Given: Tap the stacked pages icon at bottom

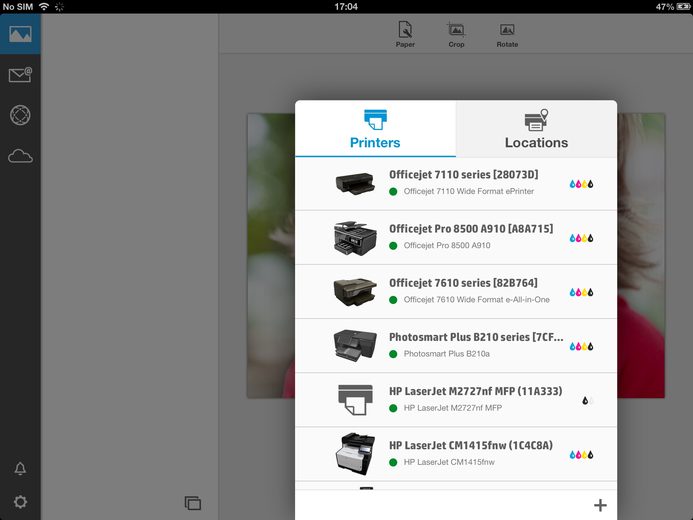Looking at the screenshot, I should click(x=193, y=503).
